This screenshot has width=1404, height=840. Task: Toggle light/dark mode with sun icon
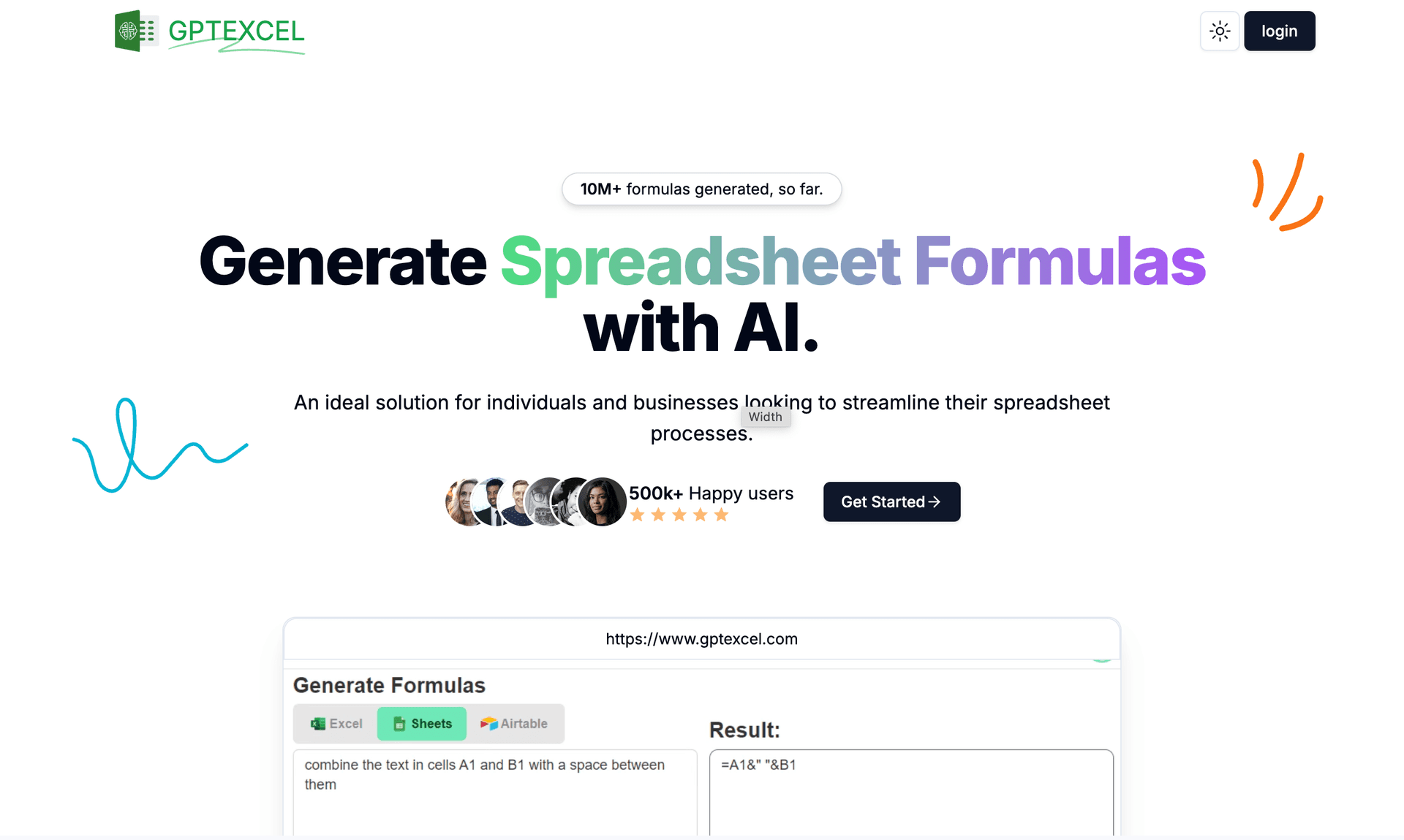[1220, 31]
